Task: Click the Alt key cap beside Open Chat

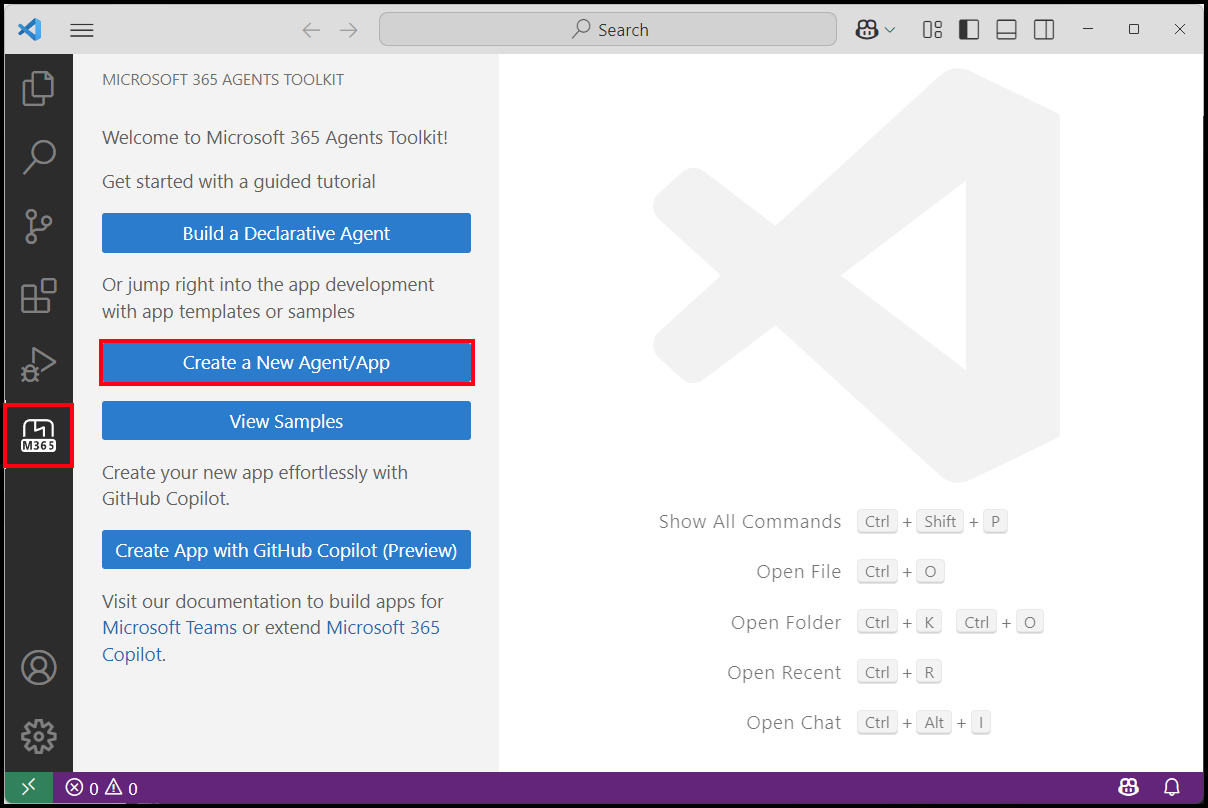Action: 935,722
